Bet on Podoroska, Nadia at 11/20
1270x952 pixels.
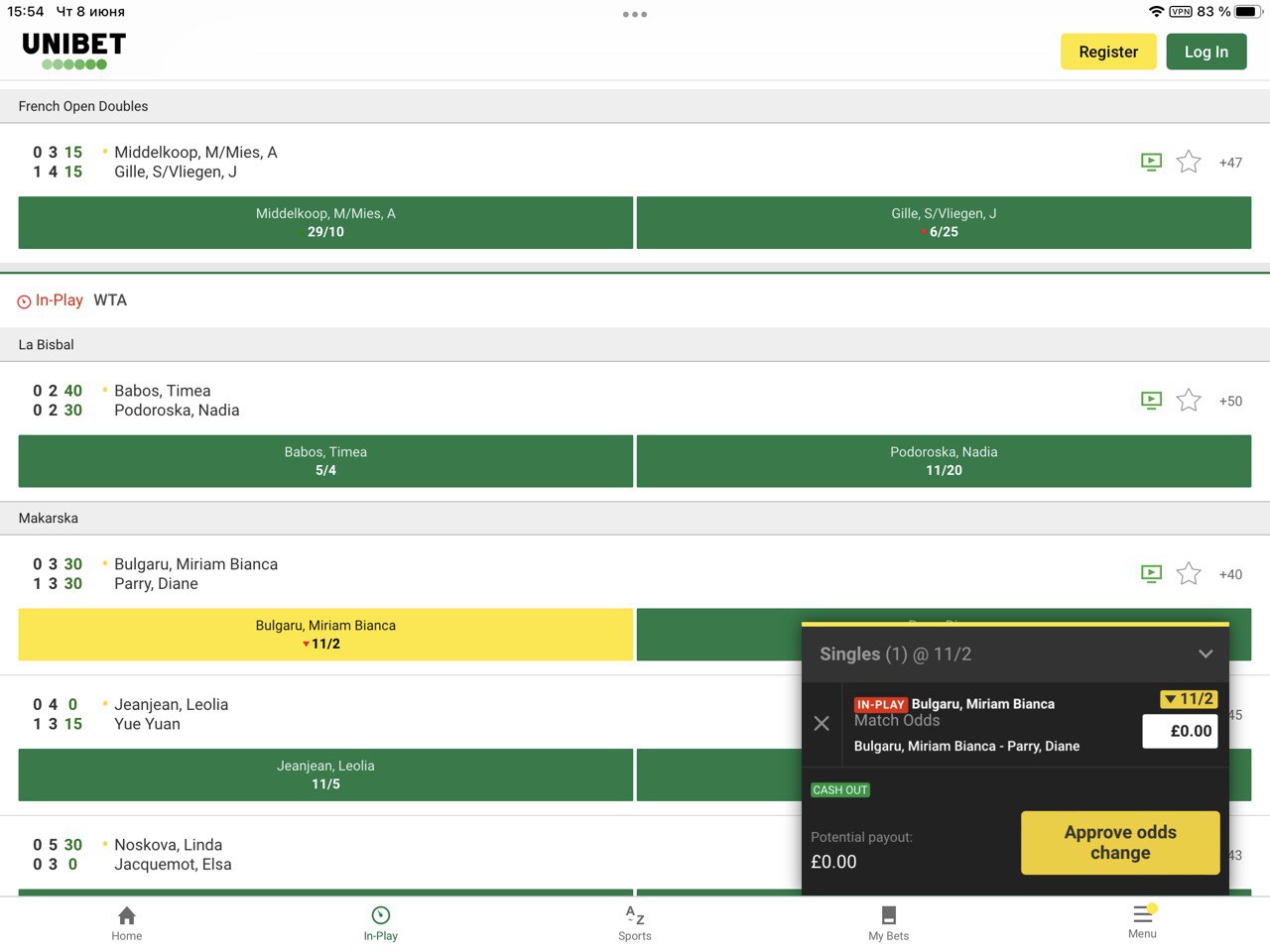point(944,461)
